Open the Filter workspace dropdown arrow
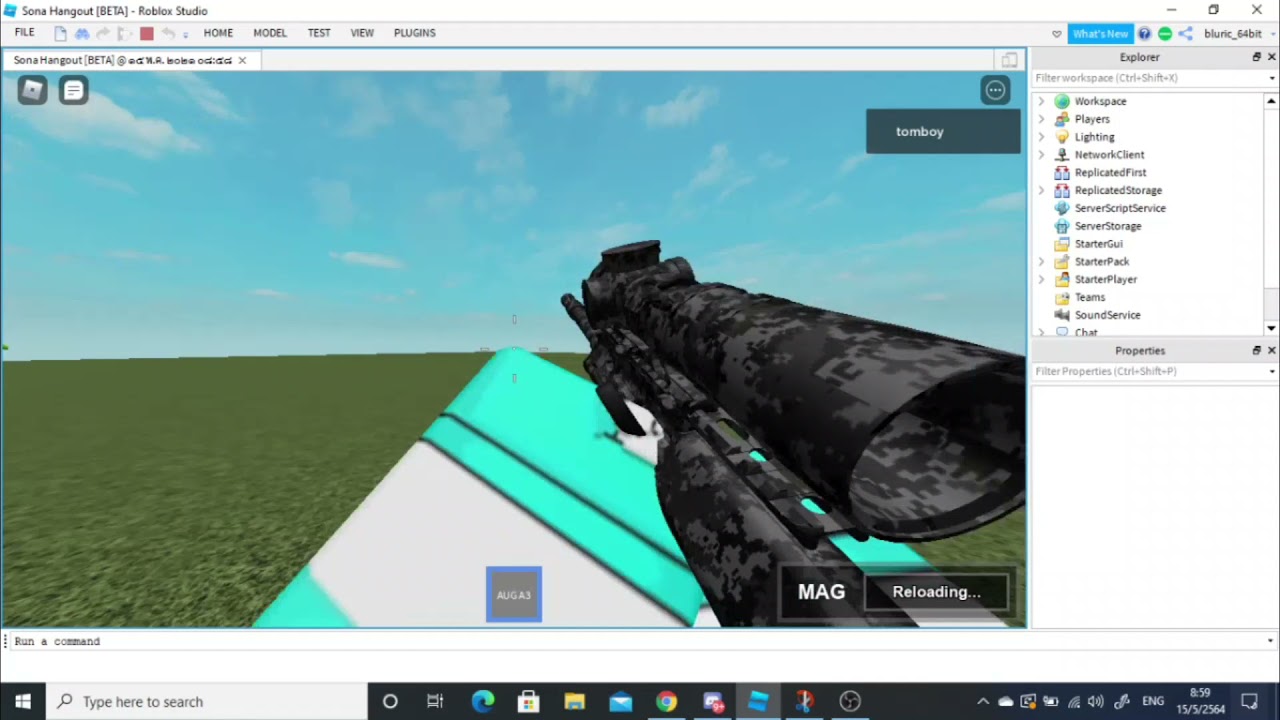The width and height of the screenshot is (1280, 720). pos(1272,78)
